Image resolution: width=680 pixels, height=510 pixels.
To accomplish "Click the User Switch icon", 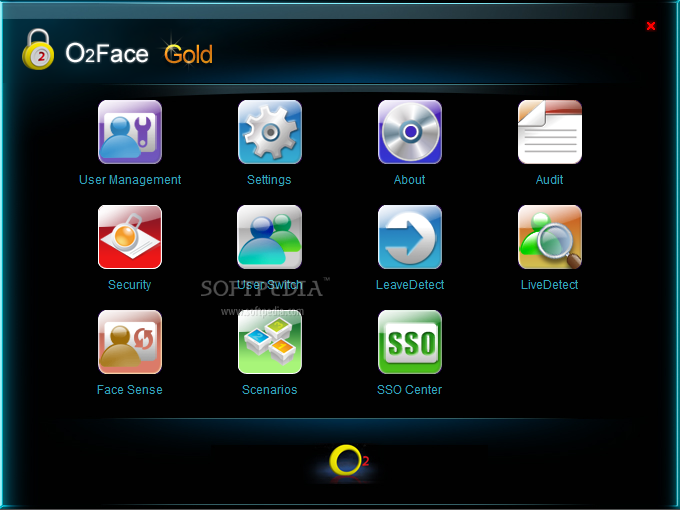I will [270, 237].
